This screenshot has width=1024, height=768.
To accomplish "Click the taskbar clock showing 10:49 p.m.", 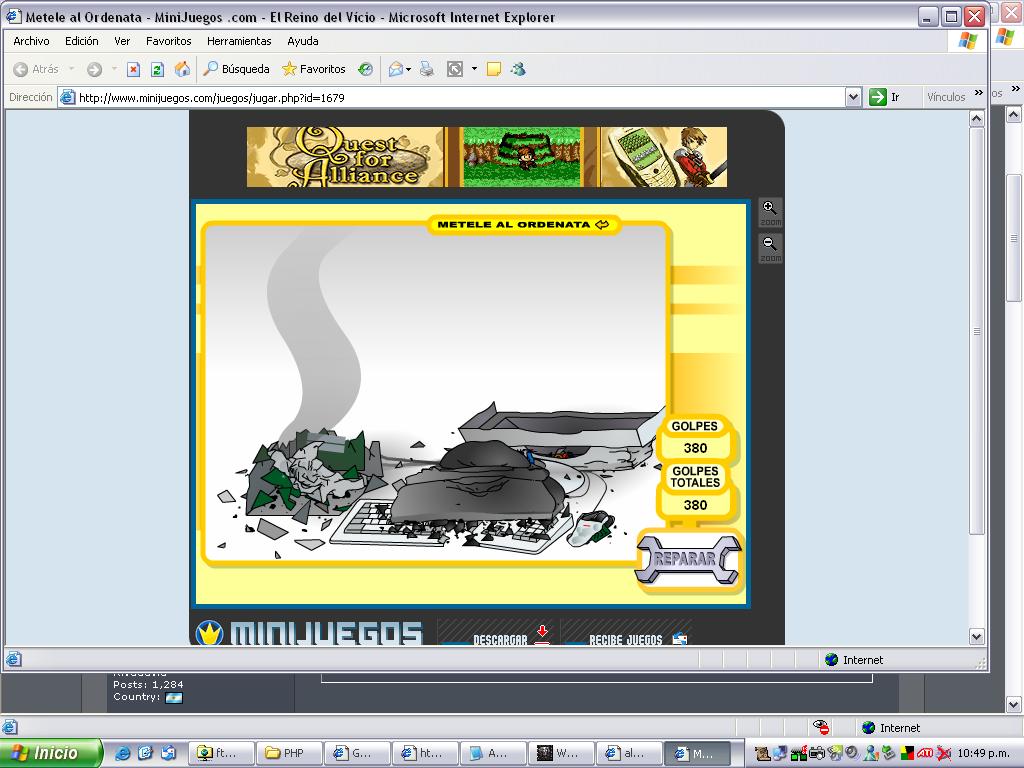I will click(x=984, y=754).
